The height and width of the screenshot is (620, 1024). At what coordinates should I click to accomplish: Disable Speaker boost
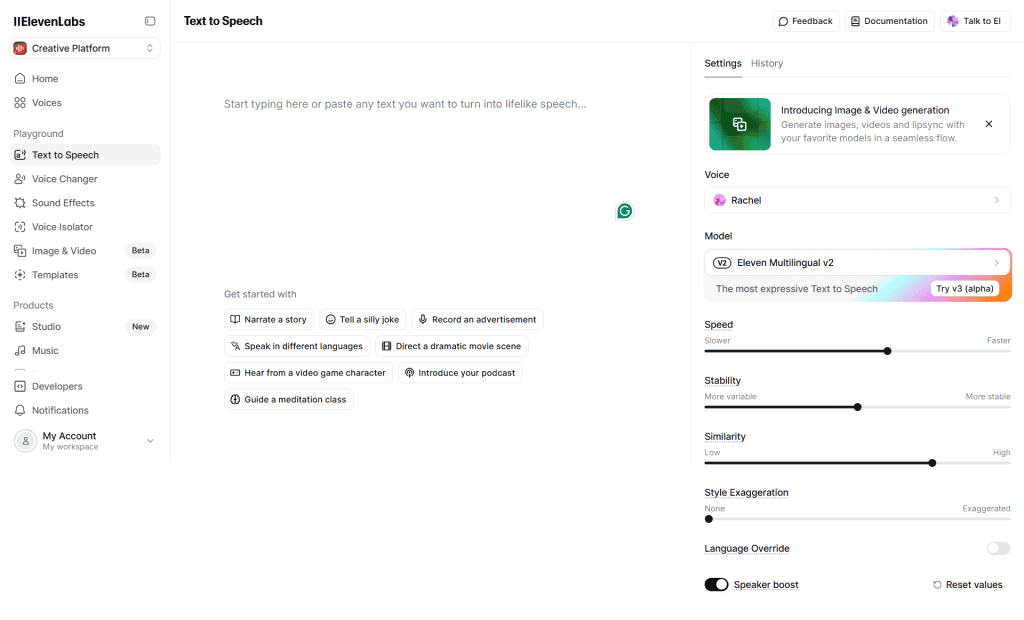coord(716,584)
